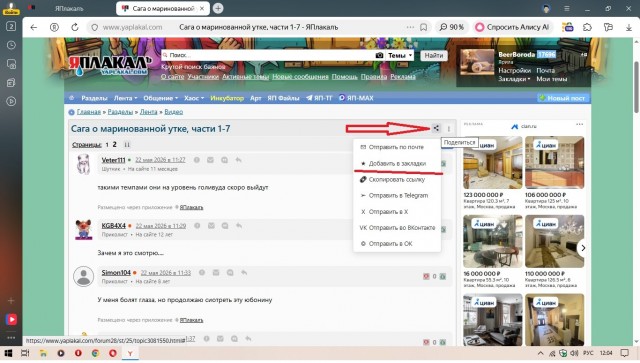Open the ЯП-ТГ Telegram link
Image resolution: width=640 pixels, height=363 pixels.
[x=319, y=98]
